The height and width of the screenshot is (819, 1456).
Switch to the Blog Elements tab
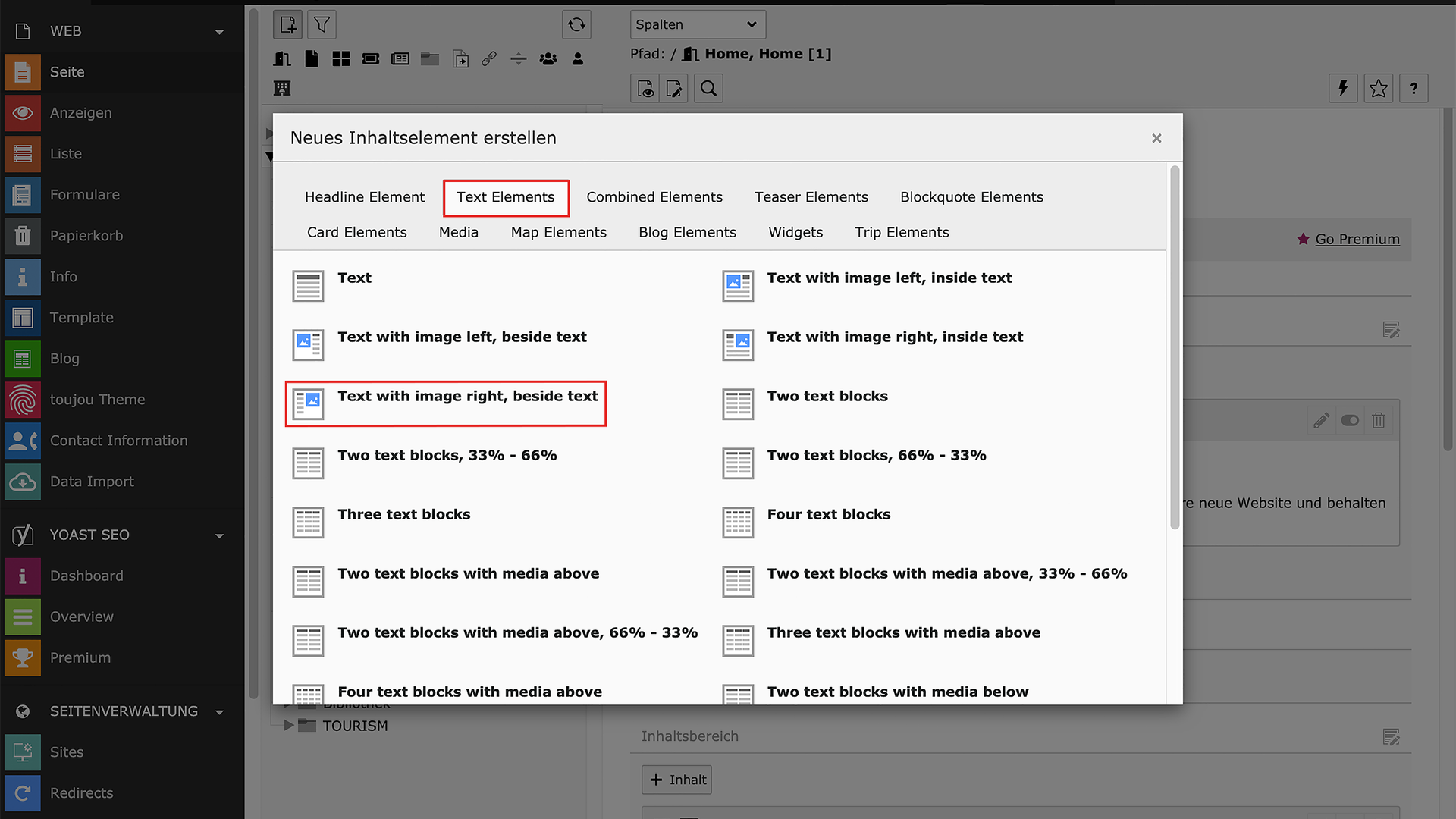tap(687, 233)
